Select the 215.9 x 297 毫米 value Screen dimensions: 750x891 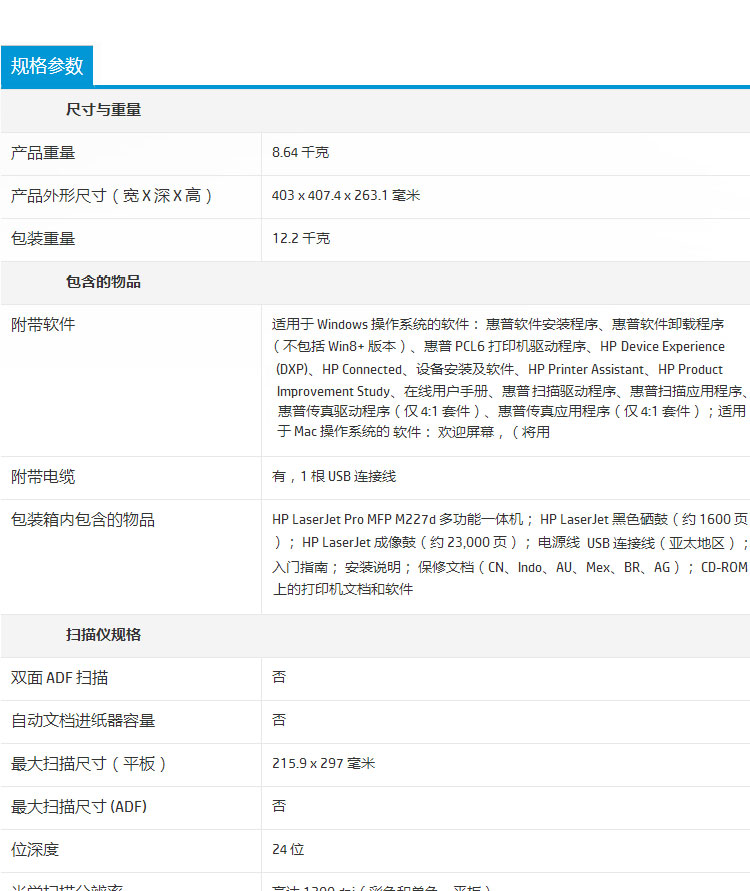click(323, 763)
